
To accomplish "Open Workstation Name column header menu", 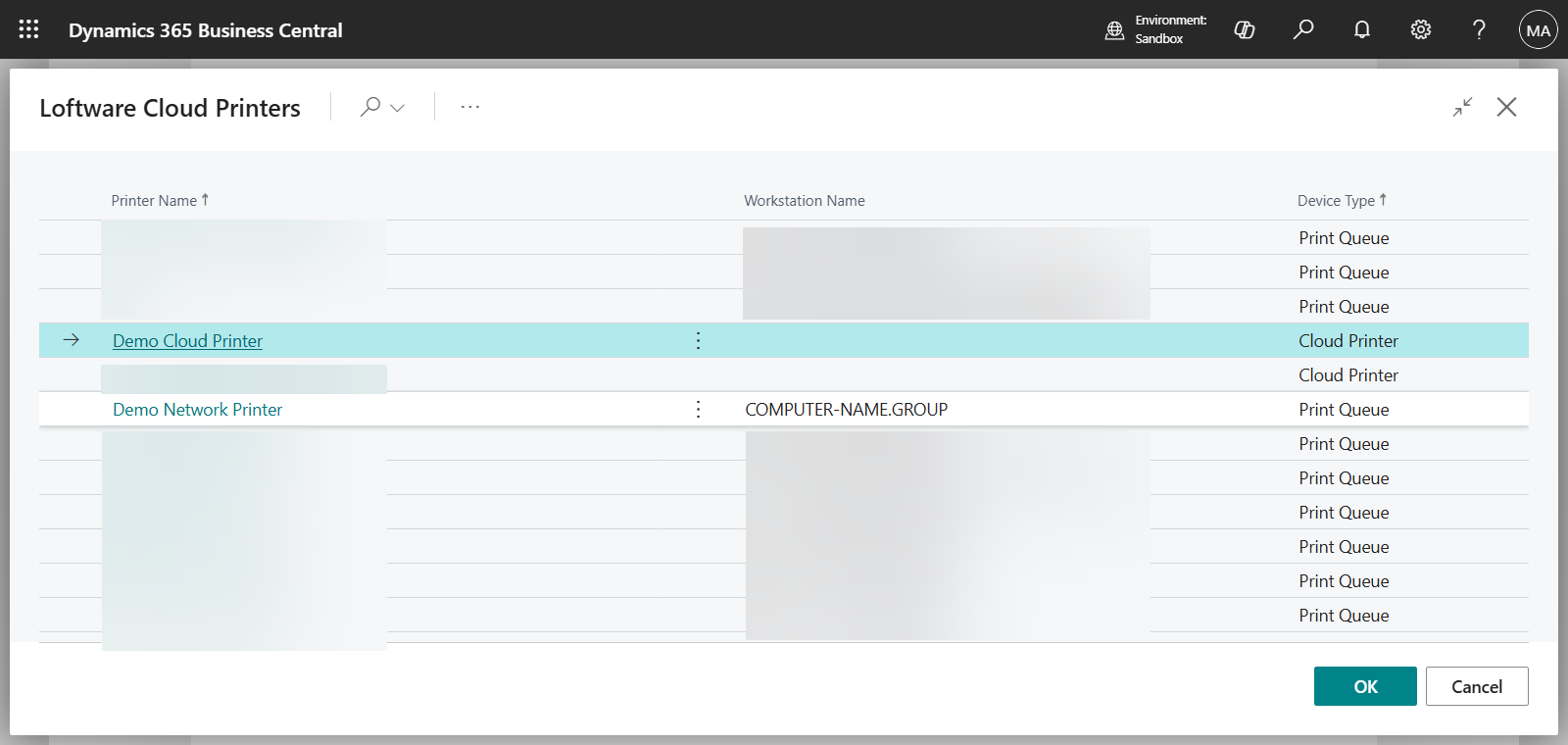I will pos(805,200).
